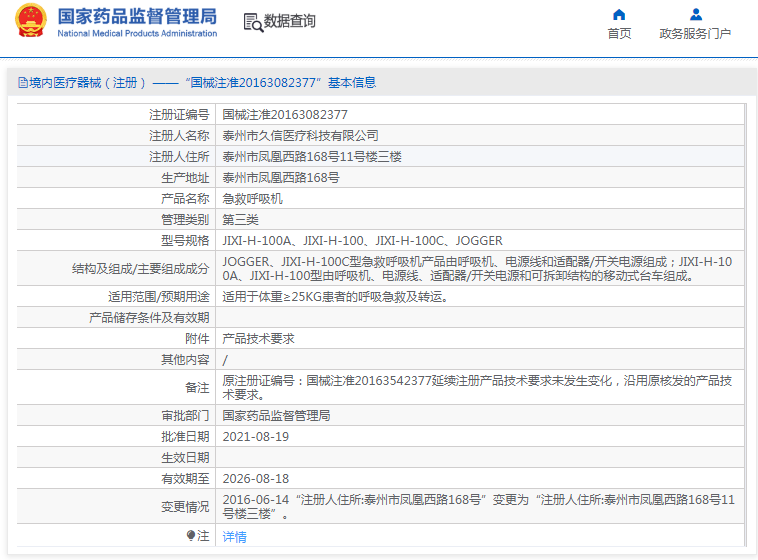Image resolution: width=758 pixels, height=560 pixels.
Task: Click the 结构及组成/主要组成成分 label
Action: point(141,268)
